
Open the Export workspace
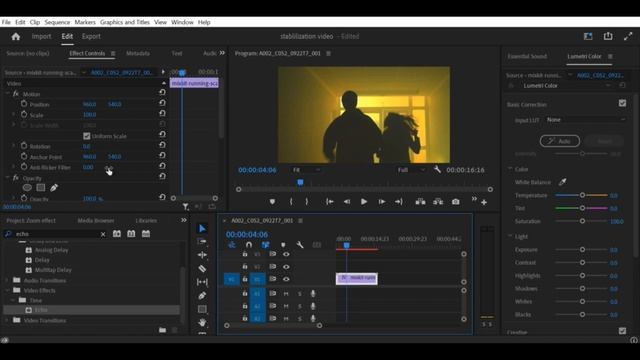point(91,36)
